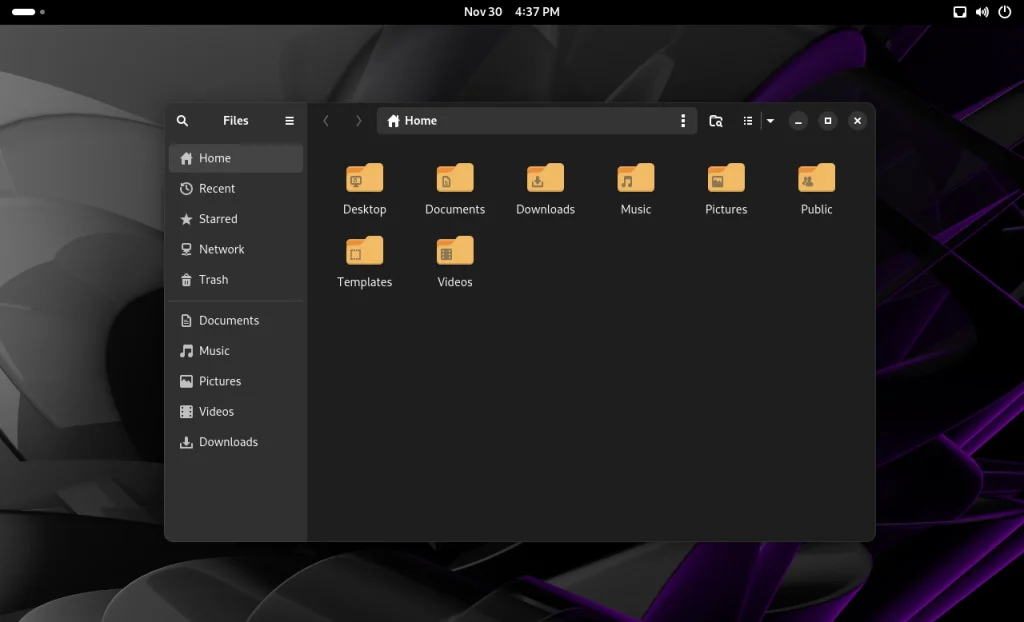1024x622 pixels.
Task: Open the path bar three-dot menu
Action: pyautogui.click(x=683, y=121)
